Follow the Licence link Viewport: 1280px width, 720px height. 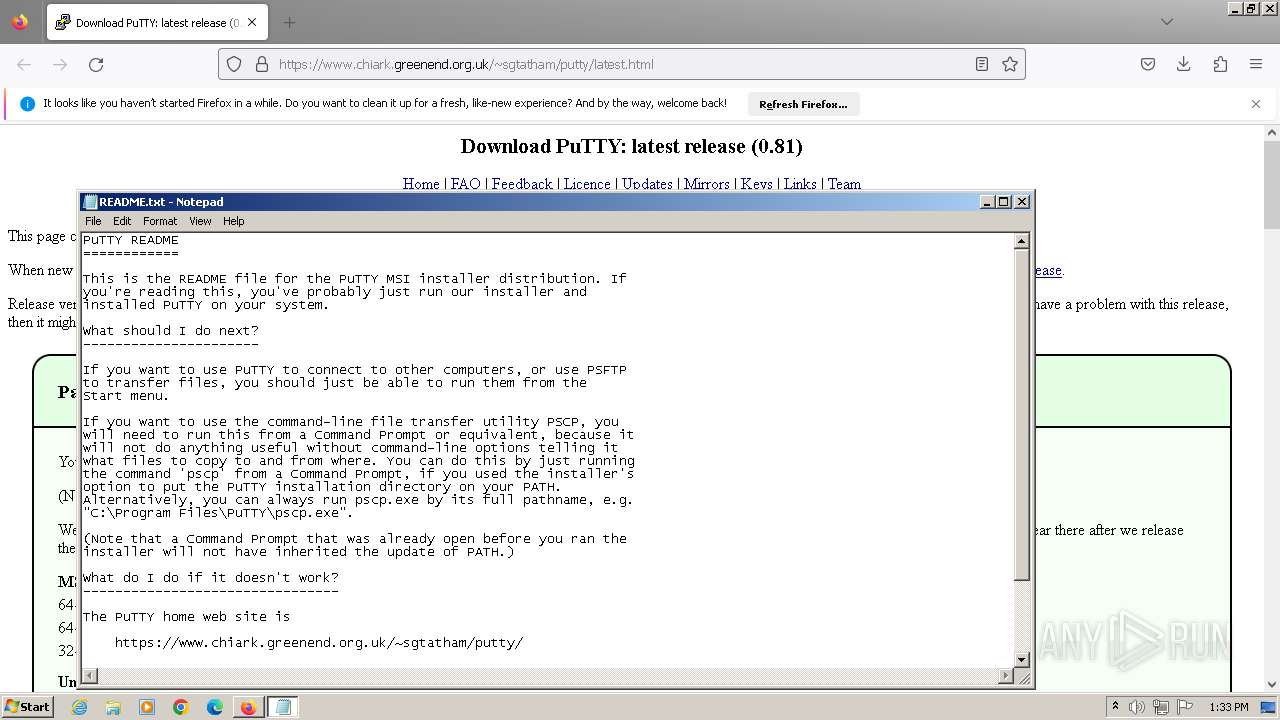coord(587,184)
